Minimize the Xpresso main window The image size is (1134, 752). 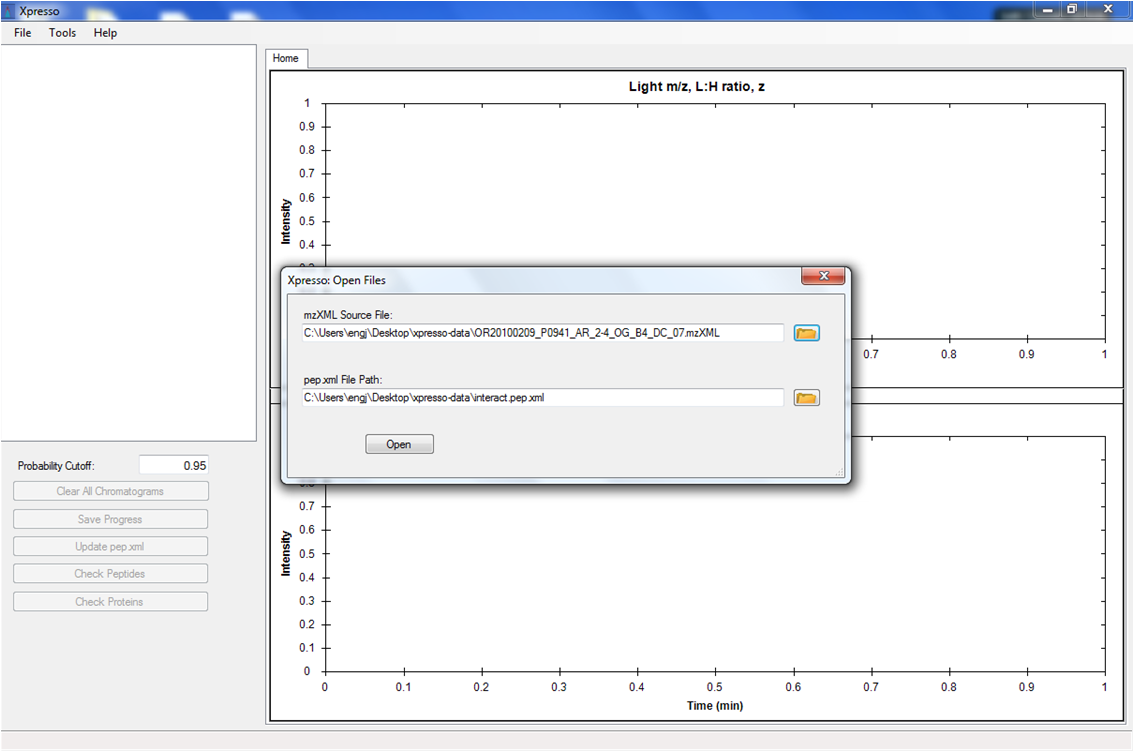point(1048,9)
